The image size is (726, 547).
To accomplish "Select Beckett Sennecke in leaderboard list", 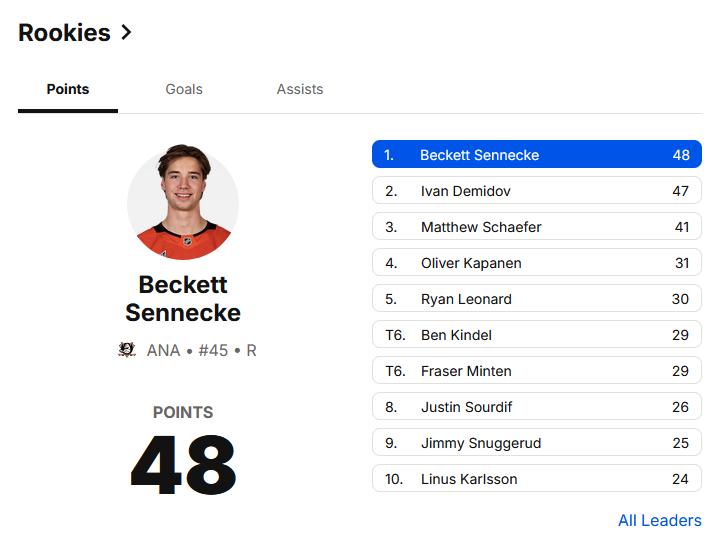I will pyautogui.click(x=536, y=155).
